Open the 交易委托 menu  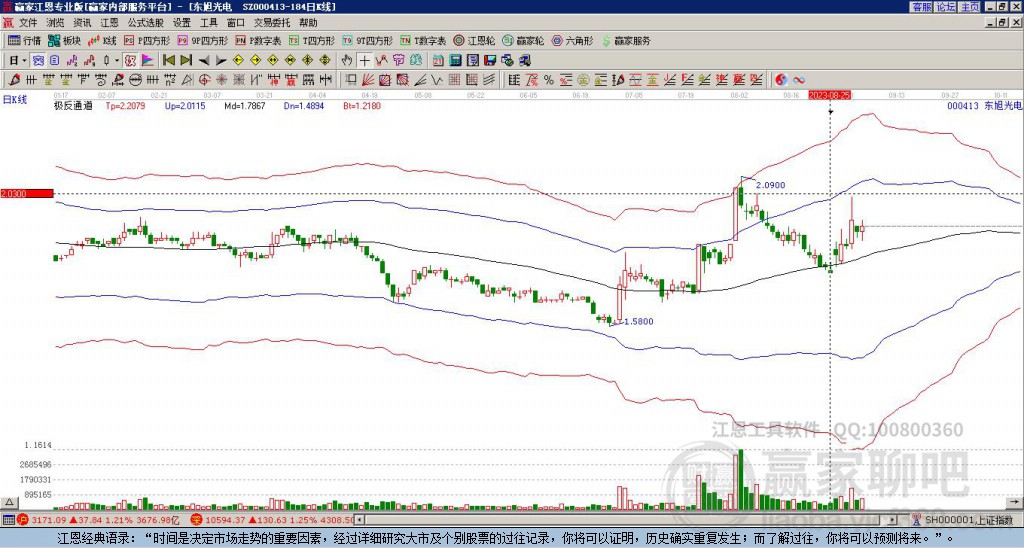click(x=272, y=23)
